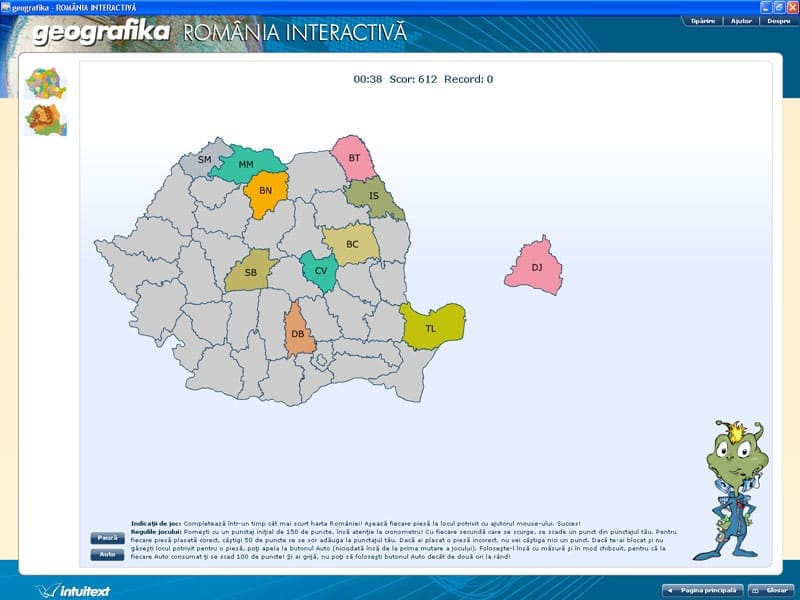The width and height of the screenshot is (800, 600).
Task: Open the Tipărire menu tab
Action: click(703, 20)
